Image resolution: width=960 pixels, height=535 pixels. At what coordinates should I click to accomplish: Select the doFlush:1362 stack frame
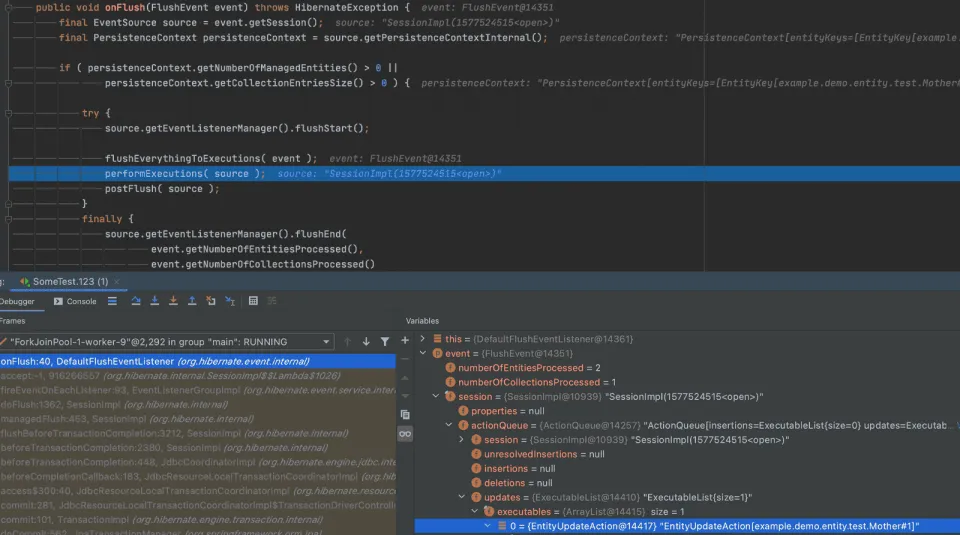click(198, 405)
